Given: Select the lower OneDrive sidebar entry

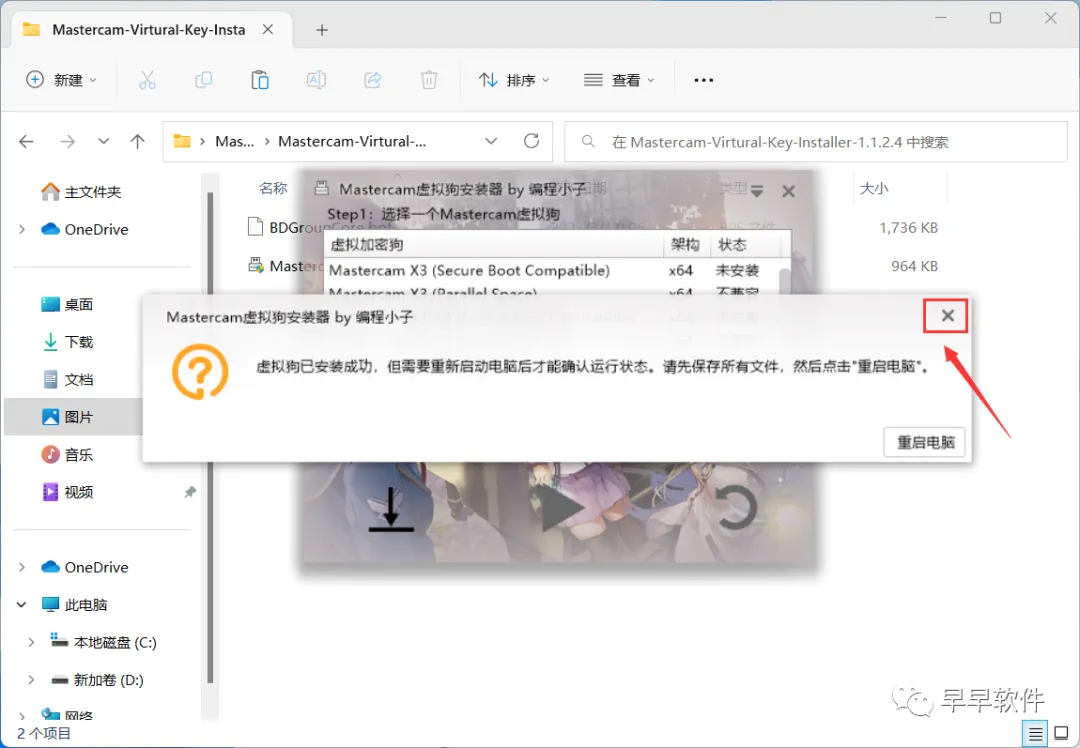Looking at the screenshot, I should point(85,567).
